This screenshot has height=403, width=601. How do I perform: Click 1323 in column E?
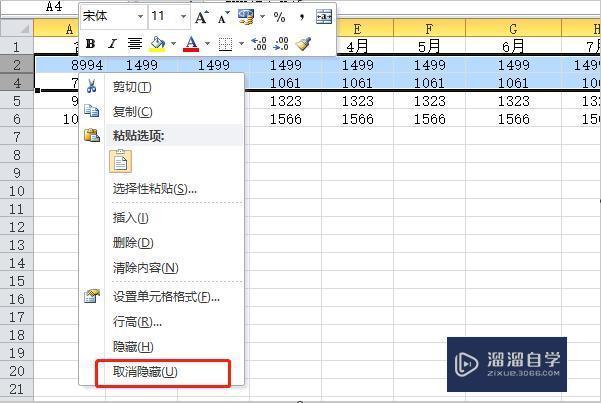pyautogui.click(x=357, y=101)
